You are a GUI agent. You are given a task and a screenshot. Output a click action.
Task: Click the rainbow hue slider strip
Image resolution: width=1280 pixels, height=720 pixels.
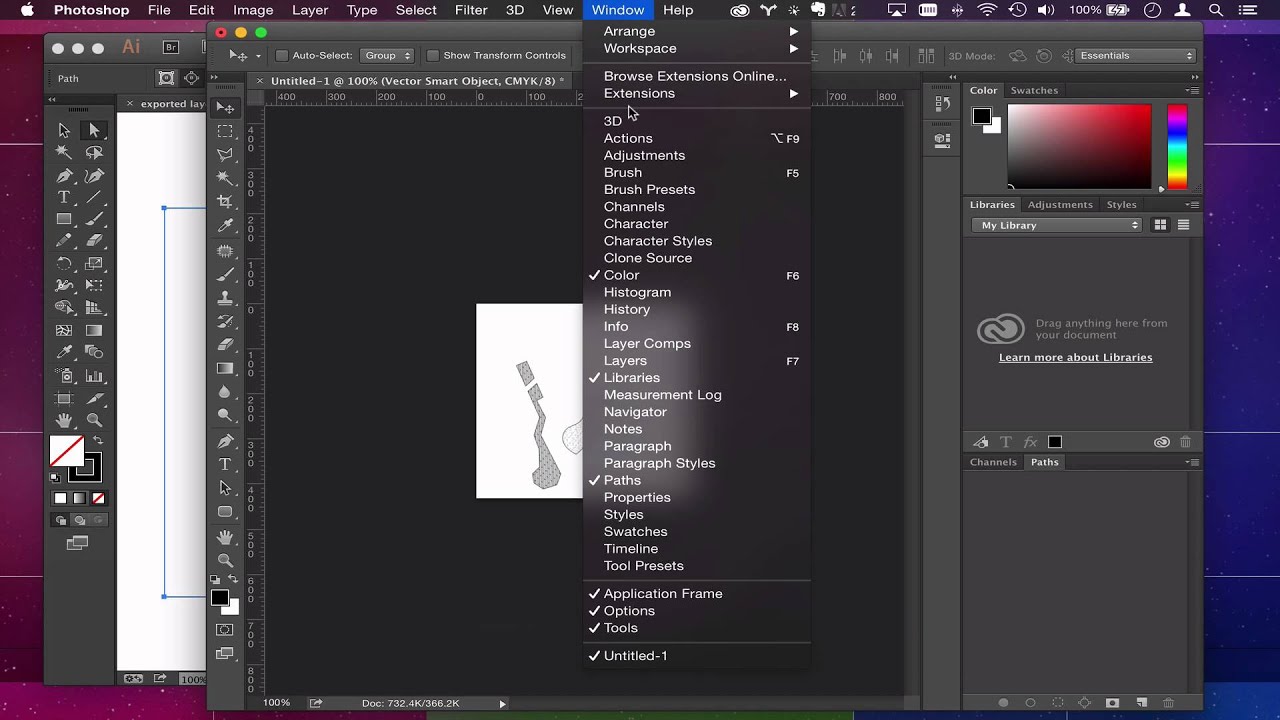click(1177, 147)
